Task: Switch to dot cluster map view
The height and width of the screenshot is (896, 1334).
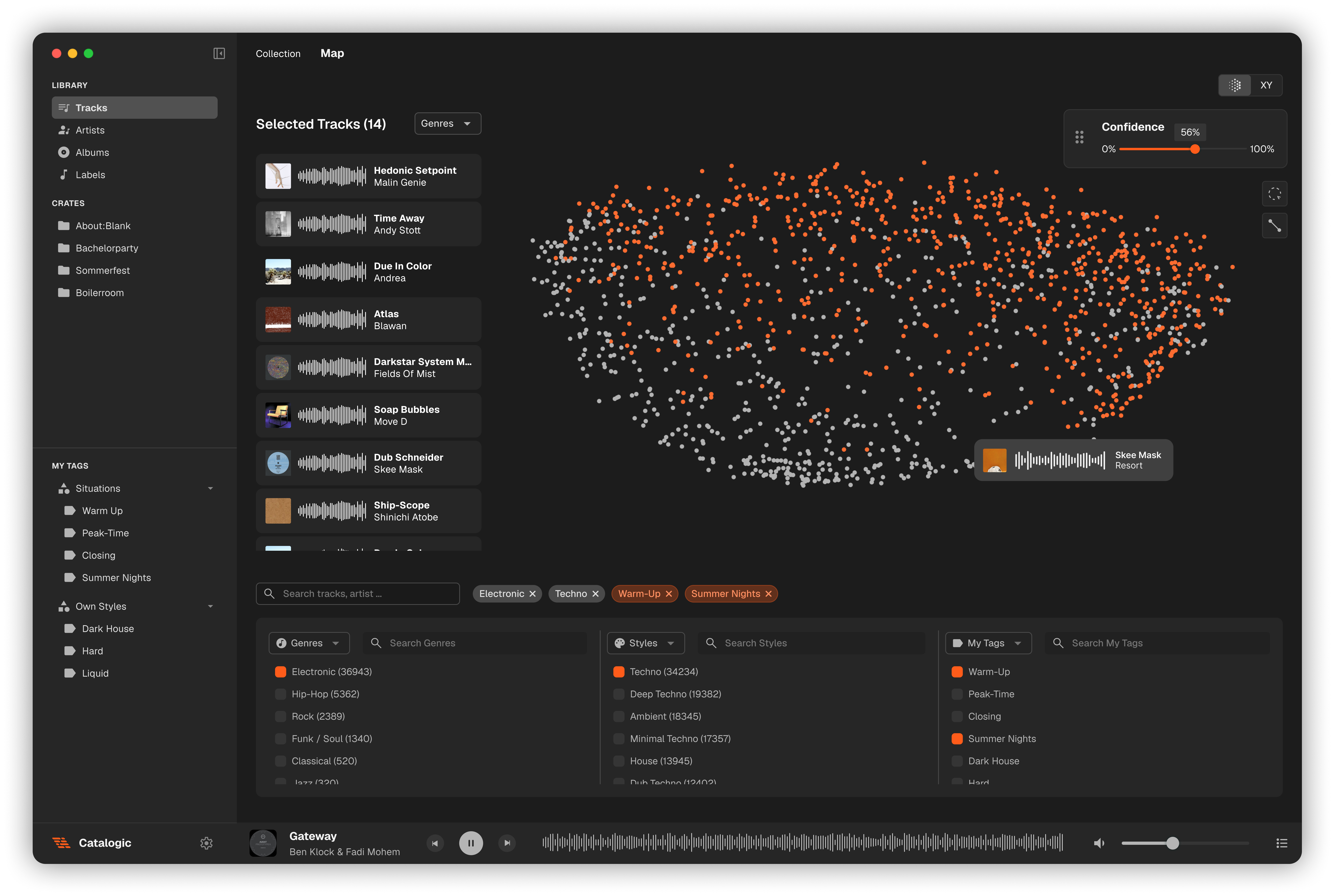Action: coord(1235,85)
